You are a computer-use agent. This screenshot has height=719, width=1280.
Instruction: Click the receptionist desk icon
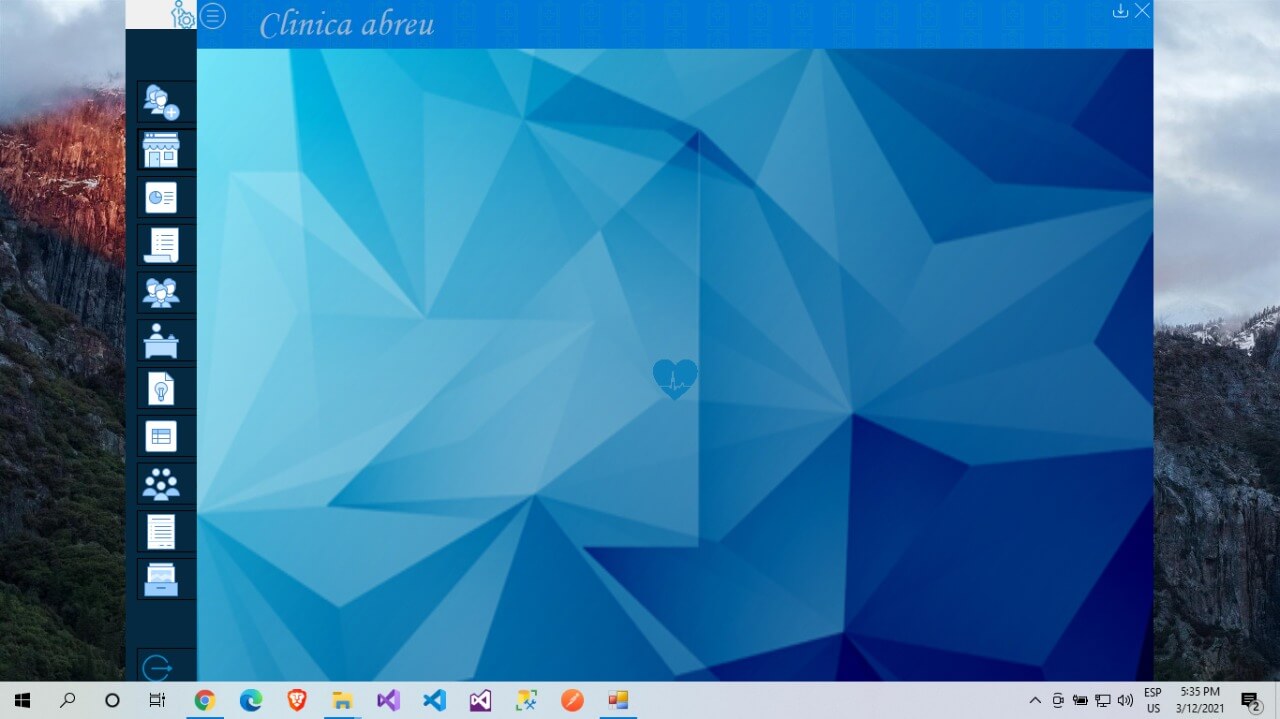pos(161,341)
